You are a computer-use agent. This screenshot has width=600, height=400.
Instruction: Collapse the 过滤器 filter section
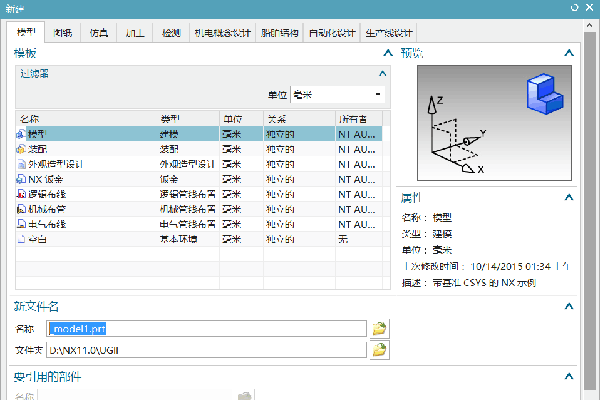[381, 73]
